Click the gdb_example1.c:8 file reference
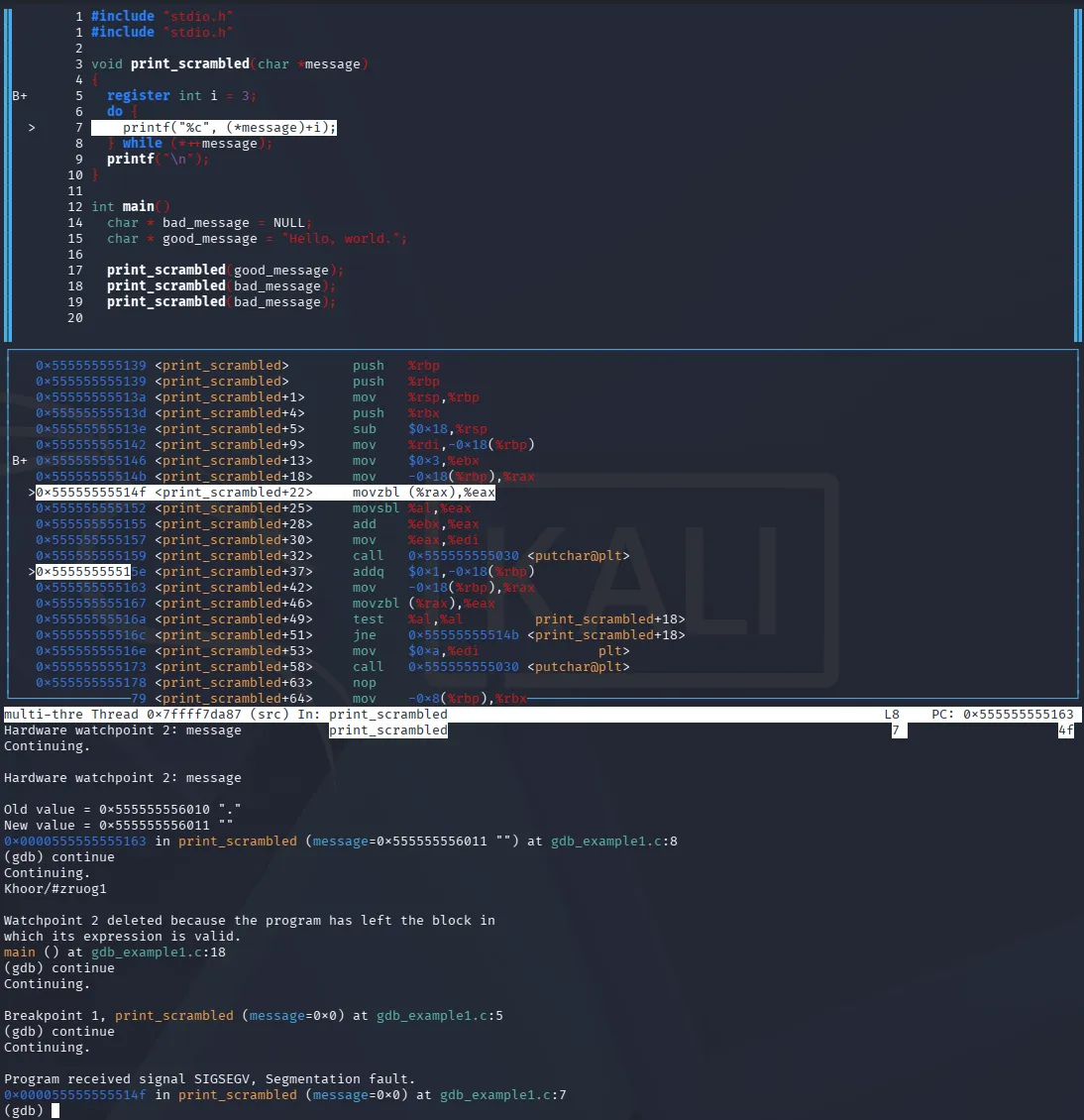The width and height of the screenshot is (1084, 1120). click(x=613, y=841)
